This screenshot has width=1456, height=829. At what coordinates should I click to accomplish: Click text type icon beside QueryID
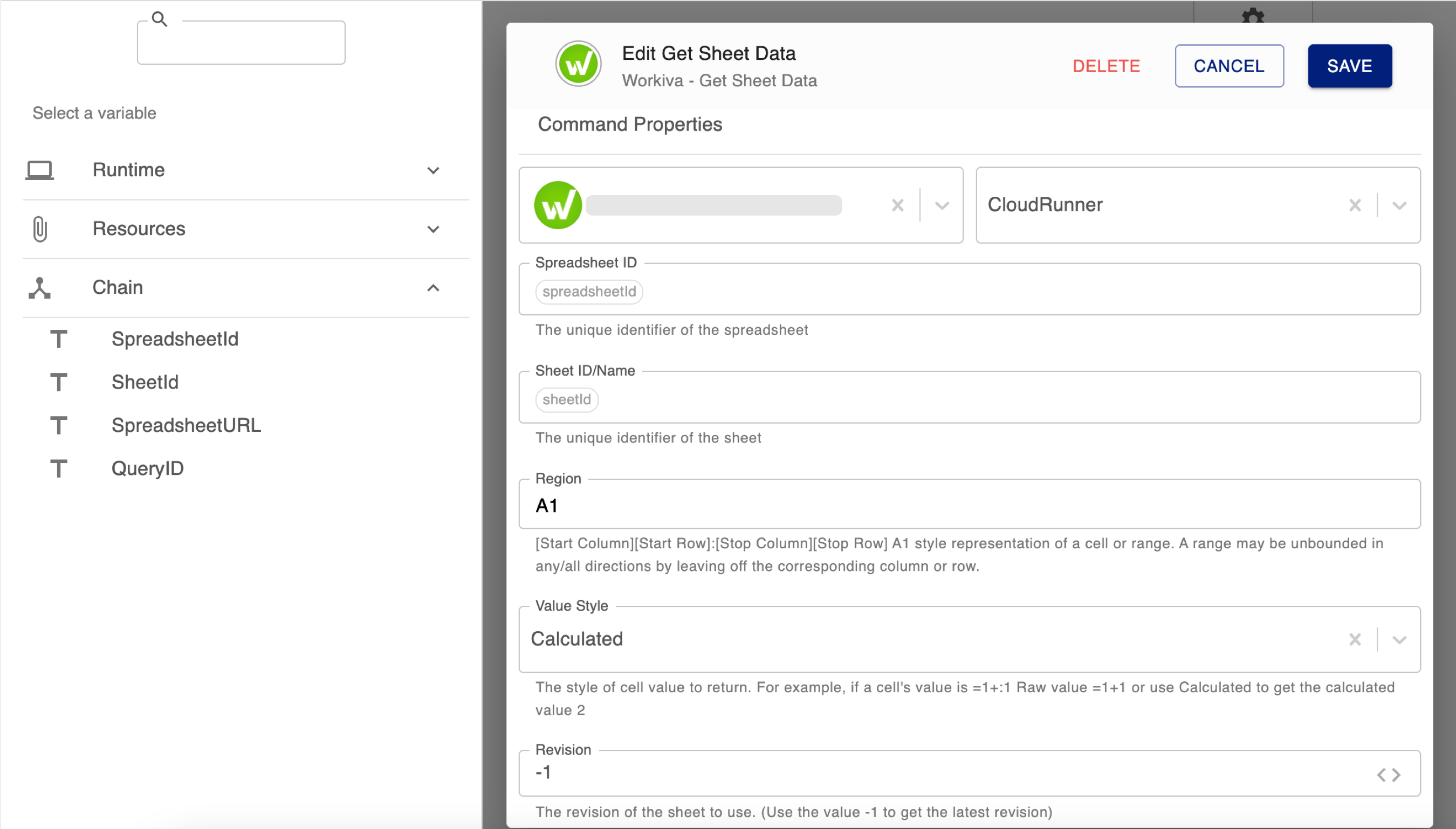(x=59, y=469)
